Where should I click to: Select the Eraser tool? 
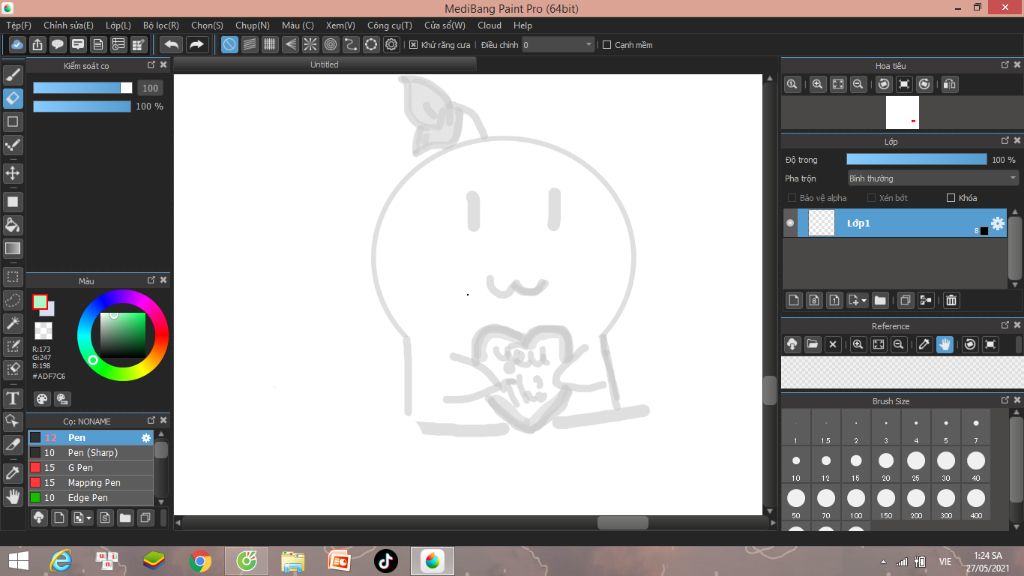(12, 98)
